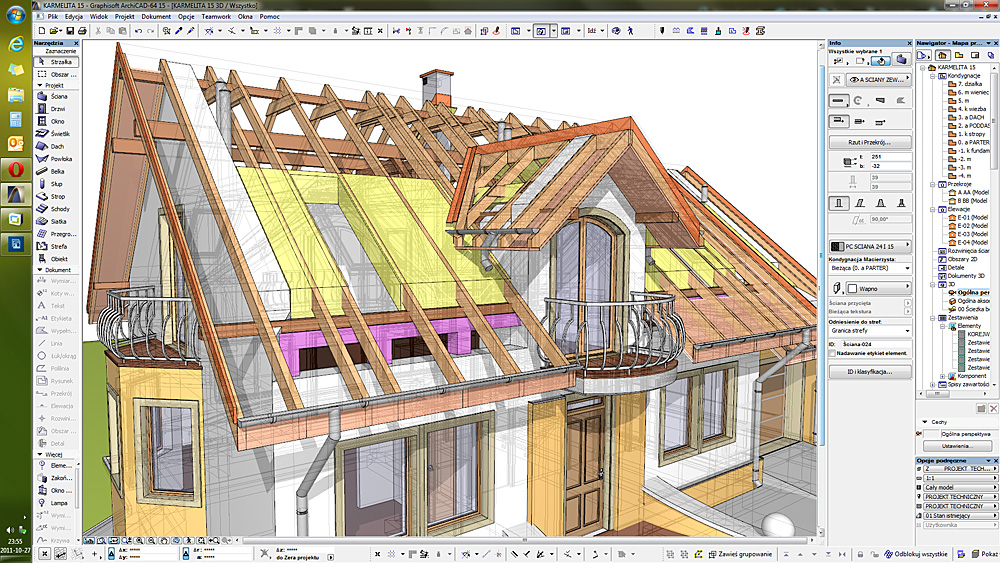
Task: Open Wapno material dropdown
Action: coord(878,289)
